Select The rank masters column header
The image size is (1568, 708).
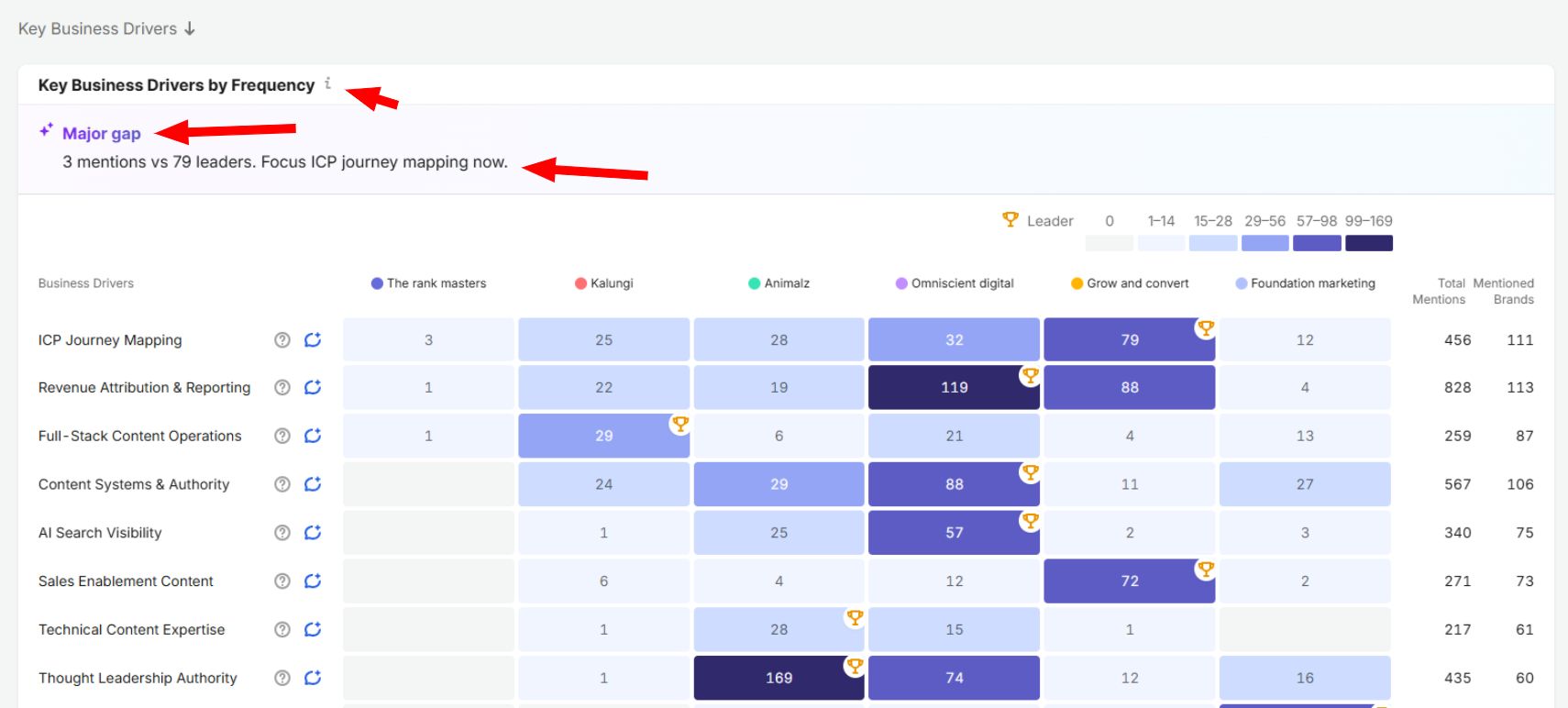pos(428,283)
